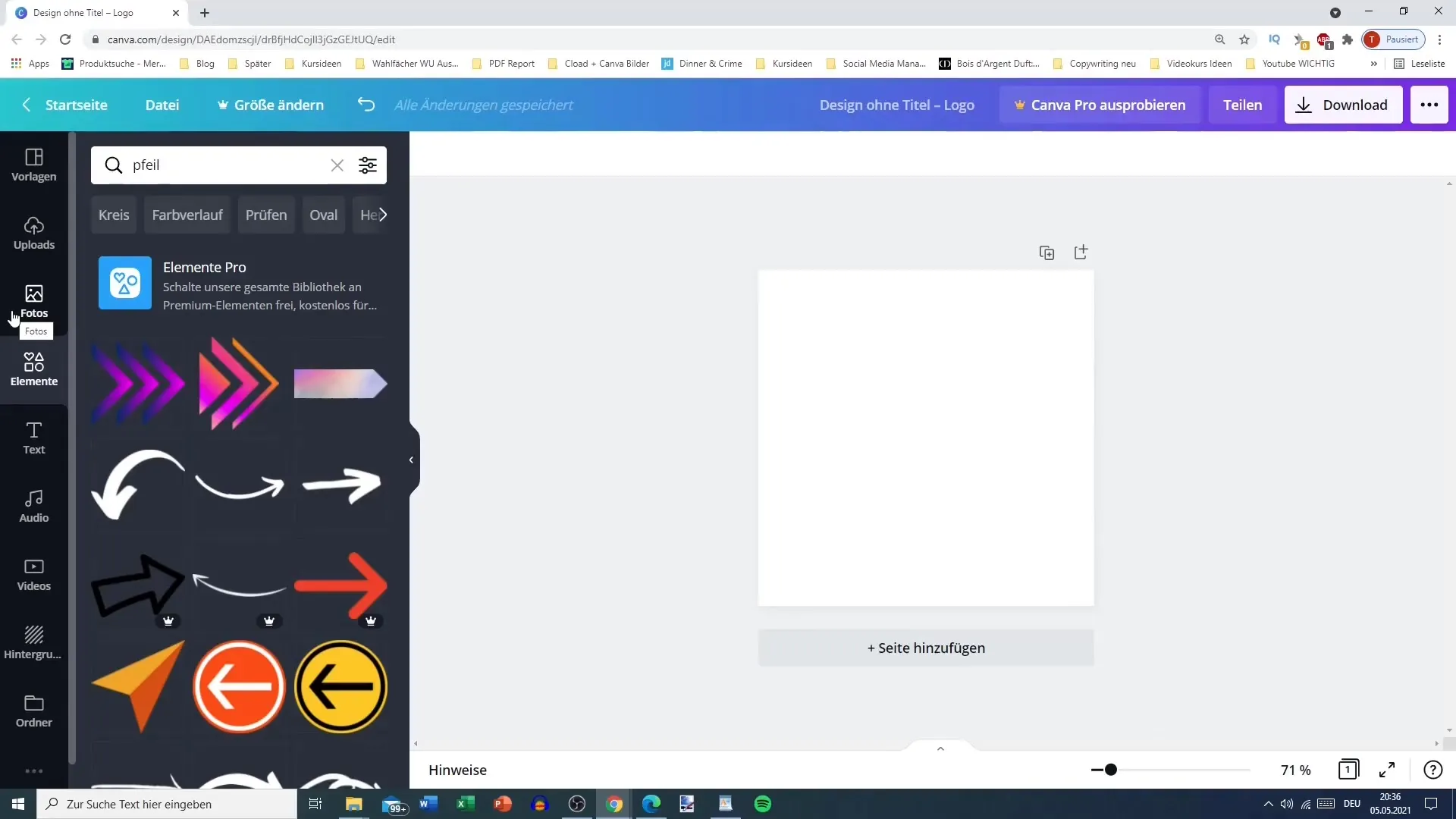Screen dimensions: 1456x819
Task: Open Datei menu
Action: (x=162, y=104)
